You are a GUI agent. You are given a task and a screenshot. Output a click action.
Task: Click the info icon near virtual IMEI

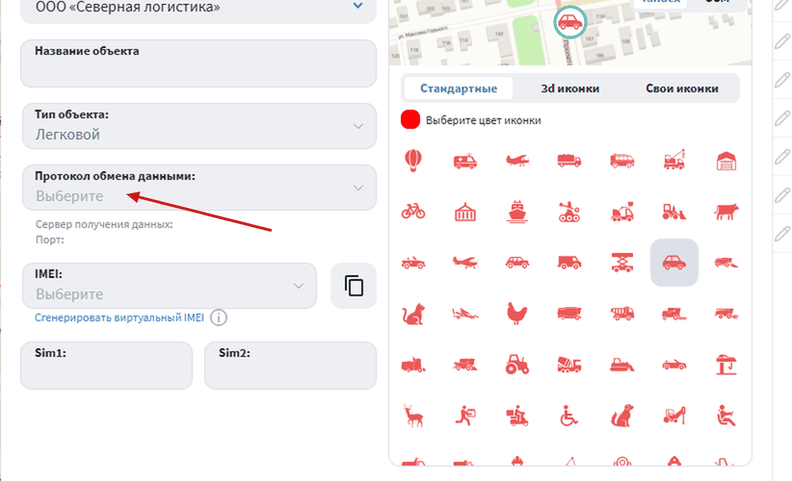218,318
